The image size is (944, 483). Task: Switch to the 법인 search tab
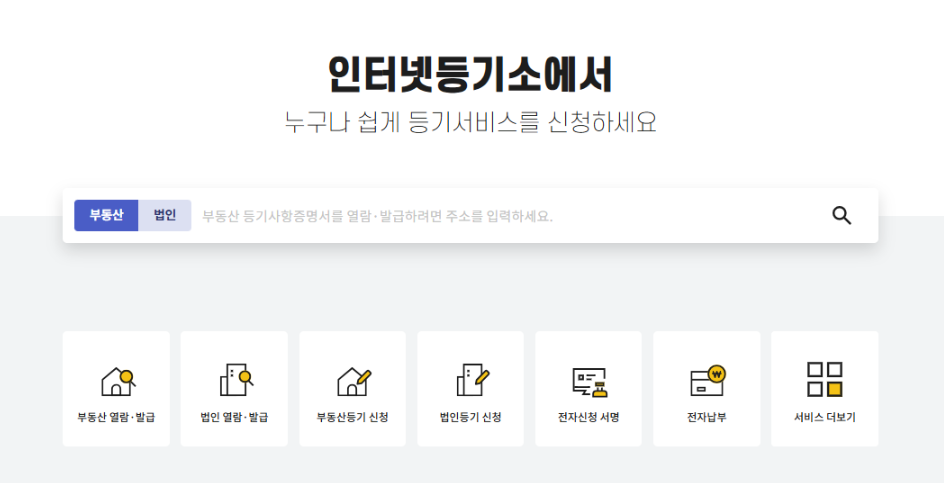(165, 216)
